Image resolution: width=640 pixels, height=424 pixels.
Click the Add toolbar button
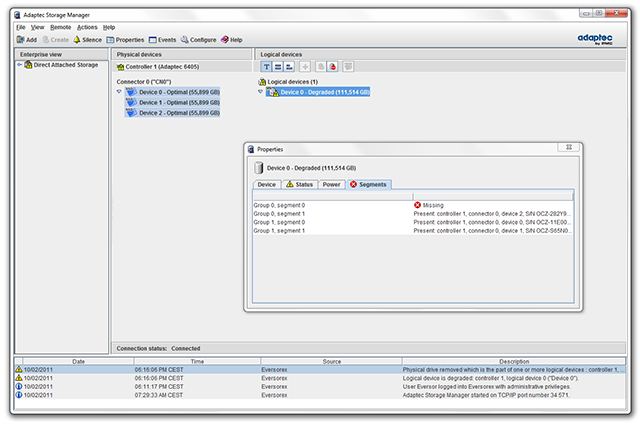tap(27, 40)
